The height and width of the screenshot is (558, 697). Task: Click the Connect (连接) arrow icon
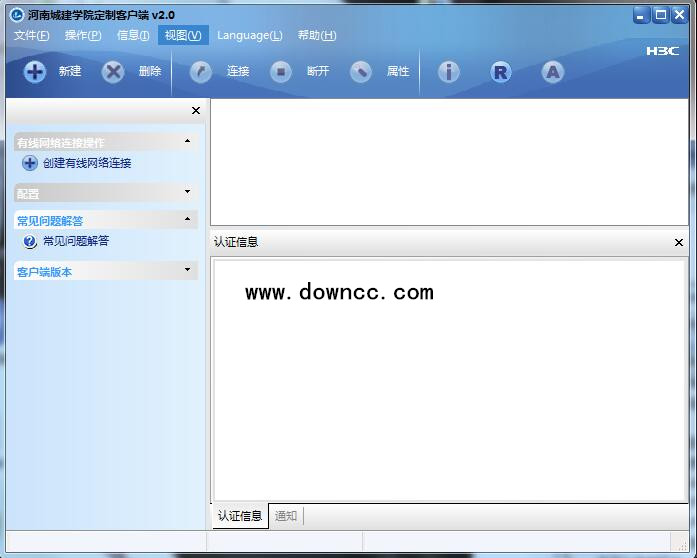point(201,72)
